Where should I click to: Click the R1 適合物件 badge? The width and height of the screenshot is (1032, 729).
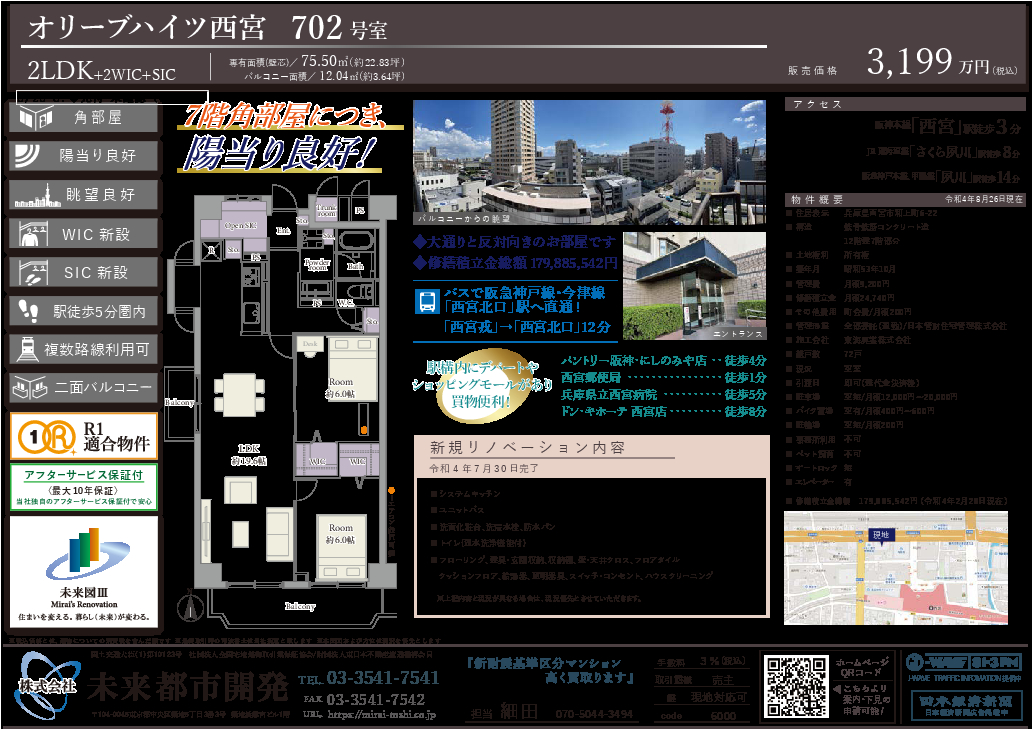click(x=84, y=437)
